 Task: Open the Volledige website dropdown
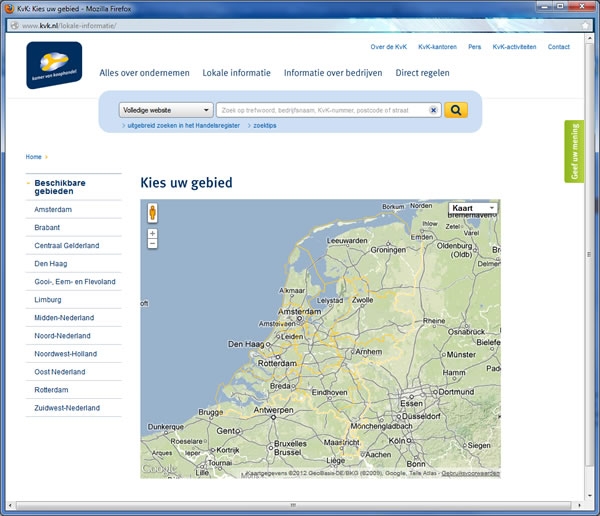[x=165, y=110]
